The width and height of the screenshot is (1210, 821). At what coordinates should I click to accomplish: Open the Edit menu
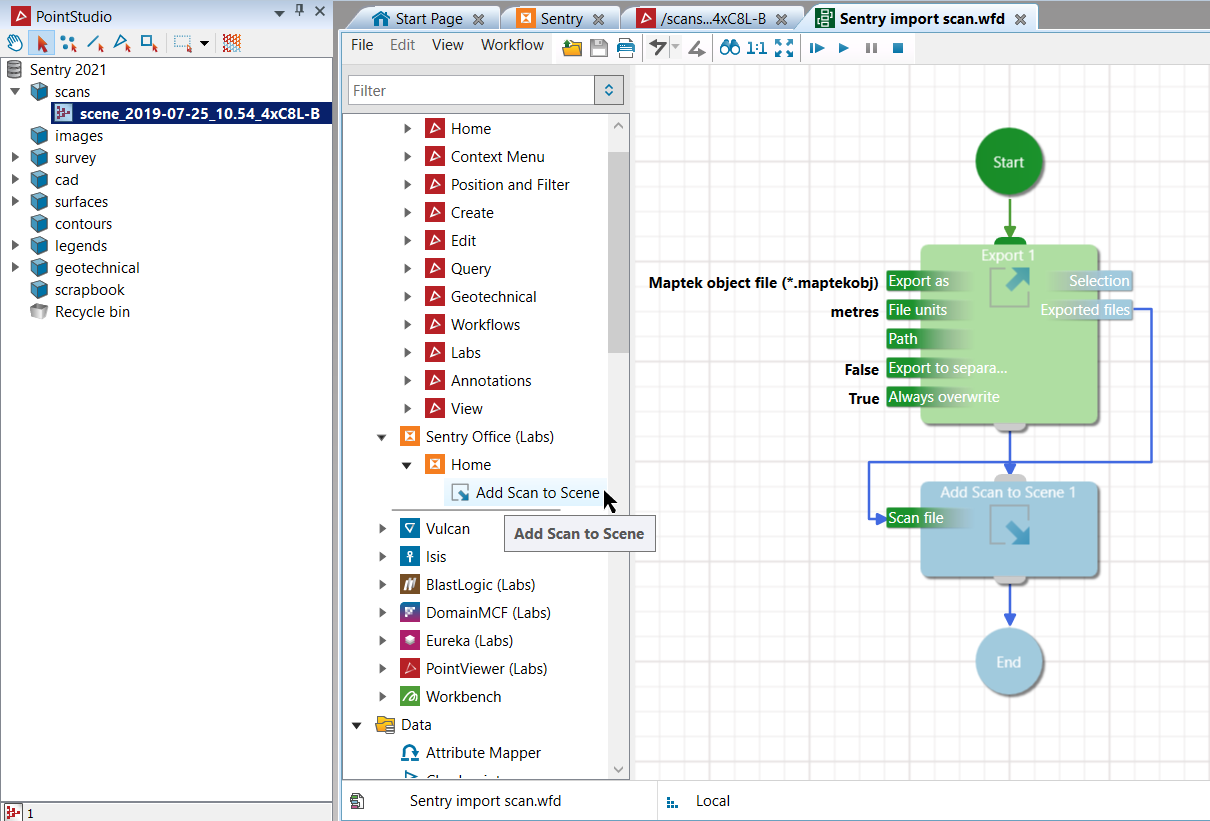(402, 45)
